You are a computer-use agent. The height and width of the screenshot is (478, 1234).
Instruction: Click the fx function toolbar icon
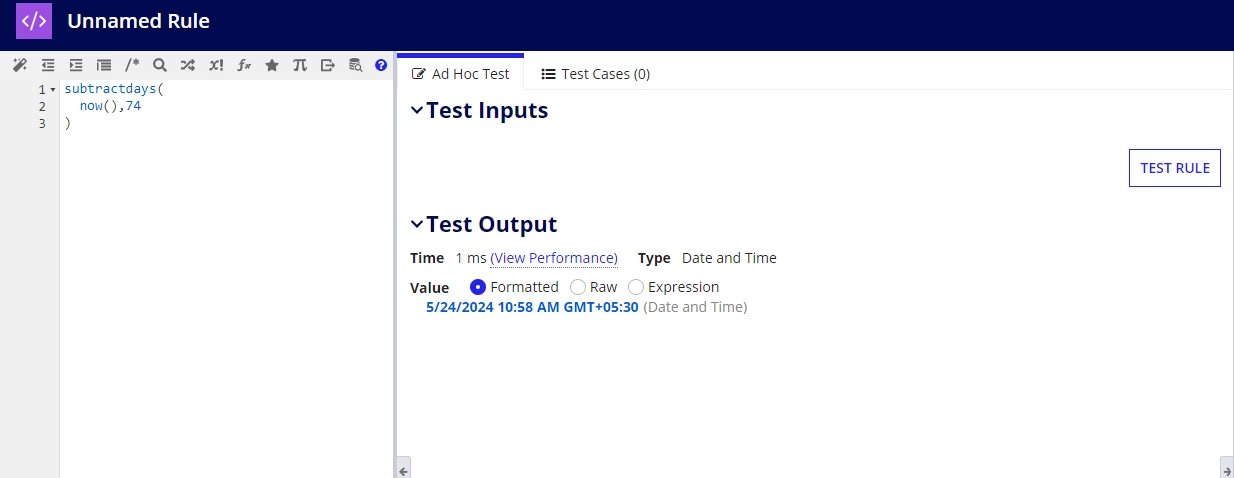coord(244,65)
